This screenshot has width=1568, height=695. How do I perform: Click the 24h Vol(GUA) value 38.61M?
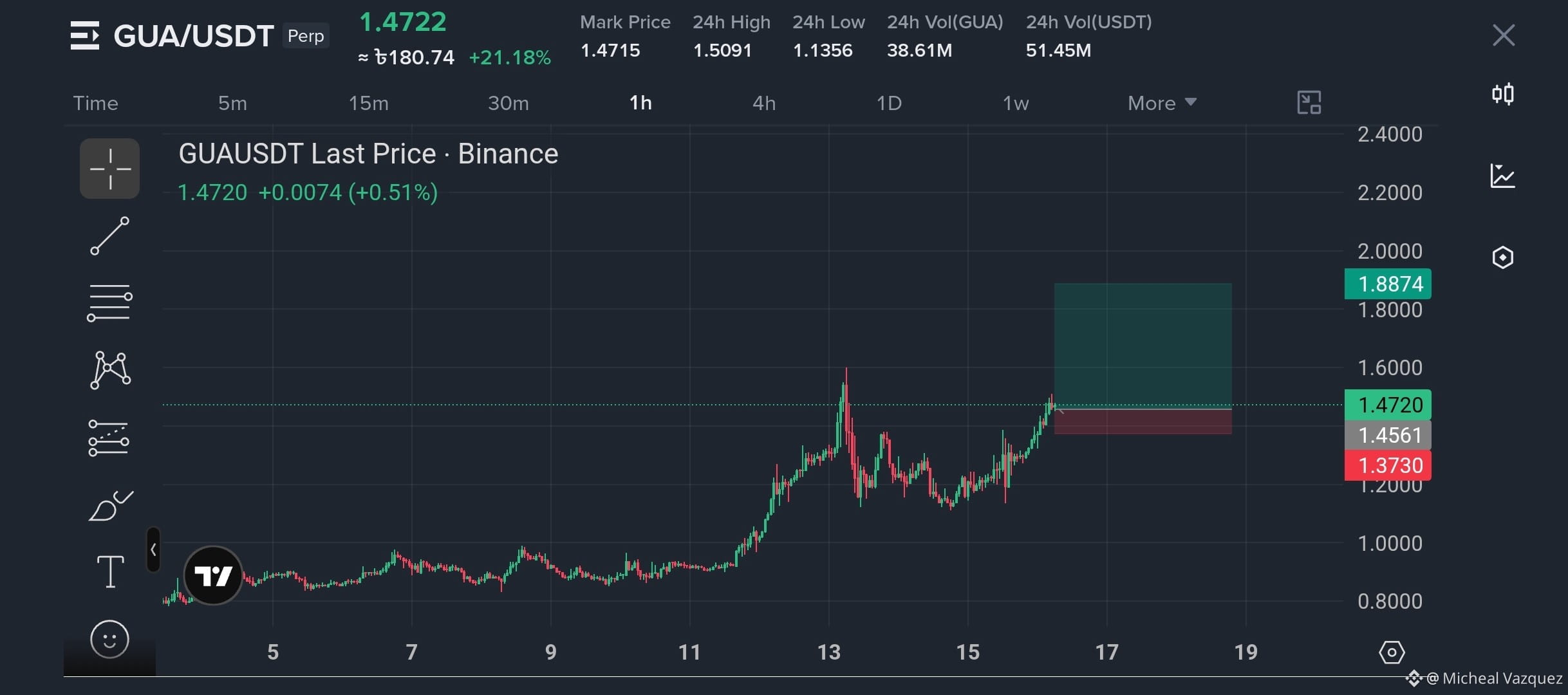point(919,50)
